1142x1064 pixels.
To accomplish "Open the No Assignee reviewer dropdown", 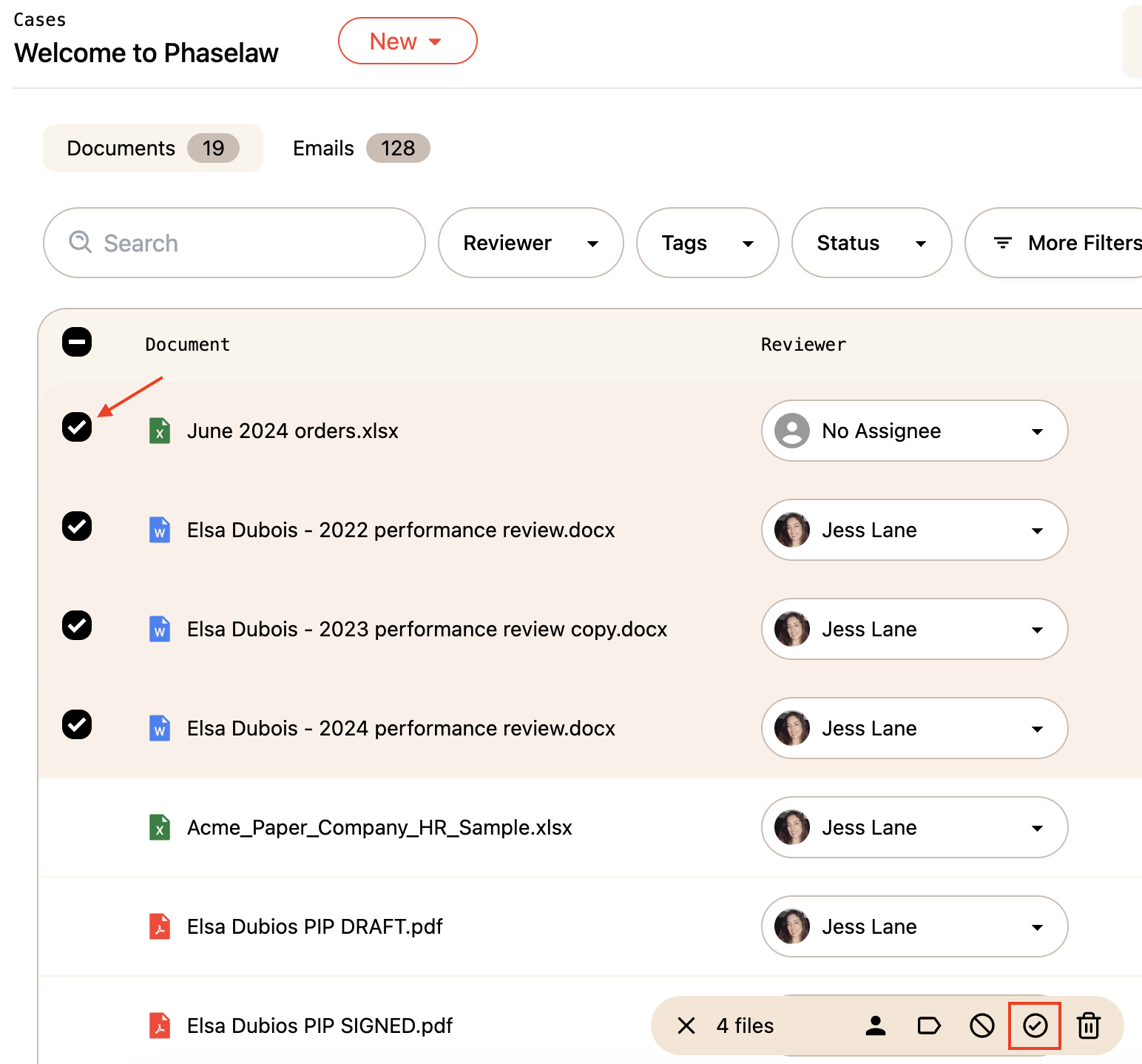I will point(915,431).
